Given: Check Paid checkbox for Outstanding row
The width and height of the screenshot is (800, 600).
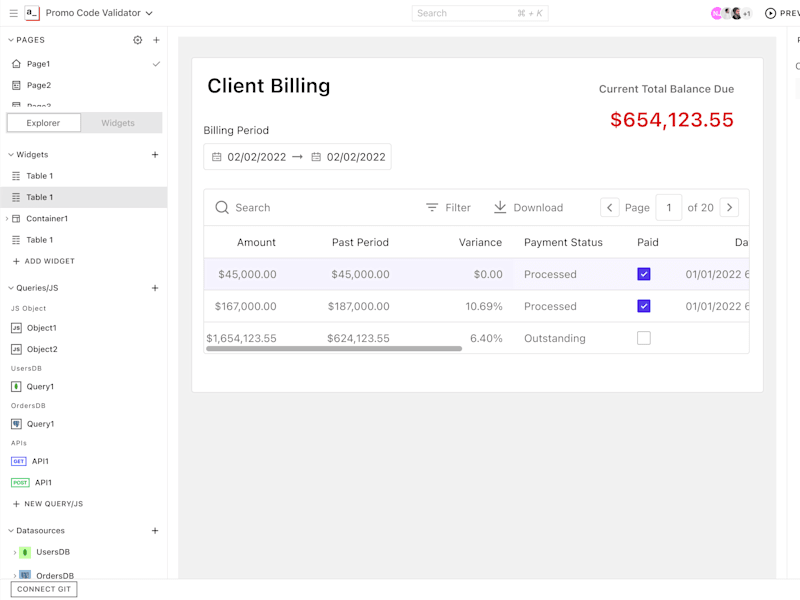Looking at the screenshot, I should pos(644,338).
